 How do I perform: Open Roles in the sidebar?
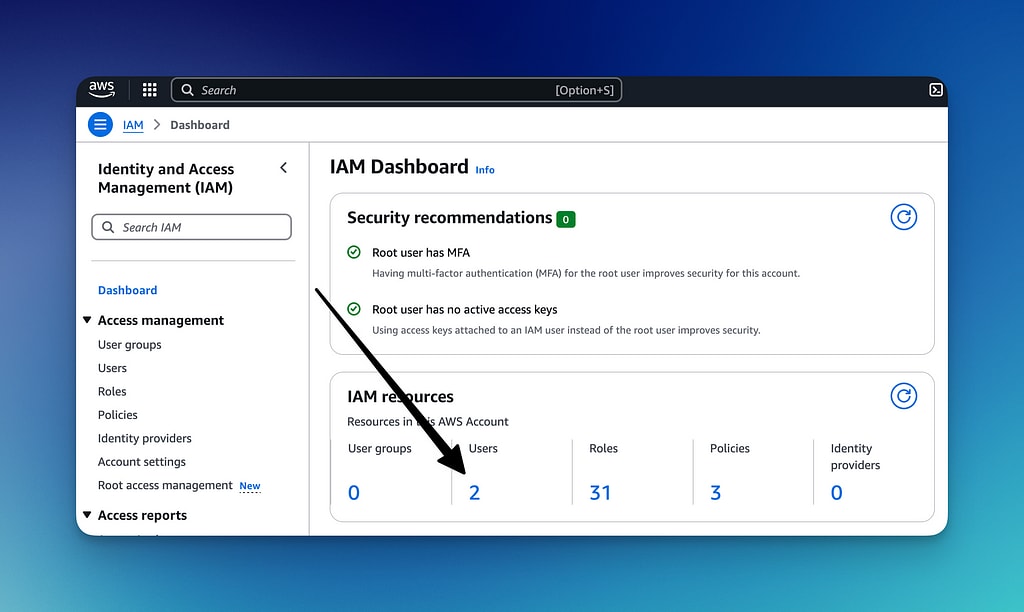click(x=112, y=391)
